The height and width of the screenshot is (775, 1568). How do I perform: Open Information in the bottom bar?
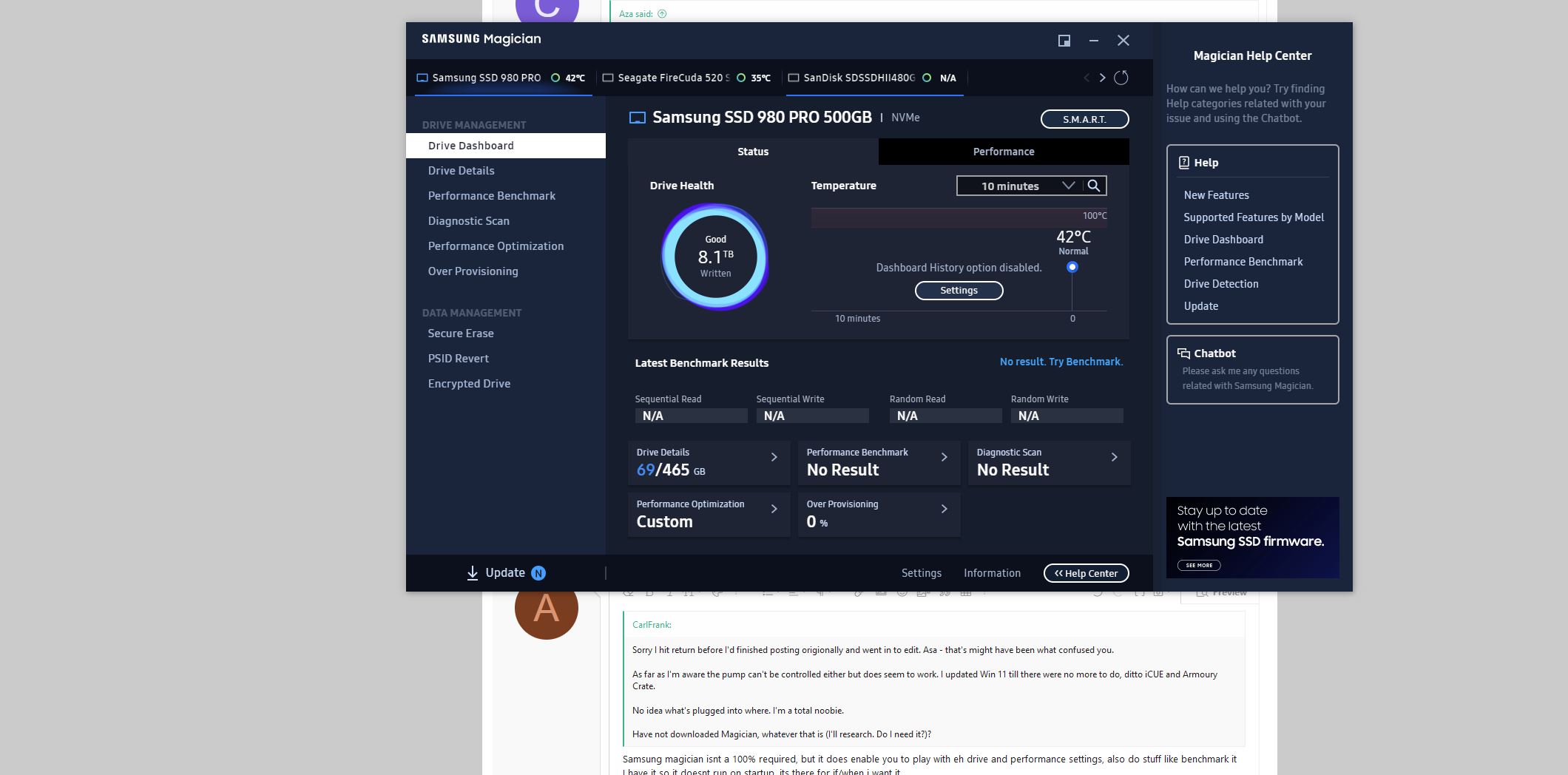[x=992, y=573]
